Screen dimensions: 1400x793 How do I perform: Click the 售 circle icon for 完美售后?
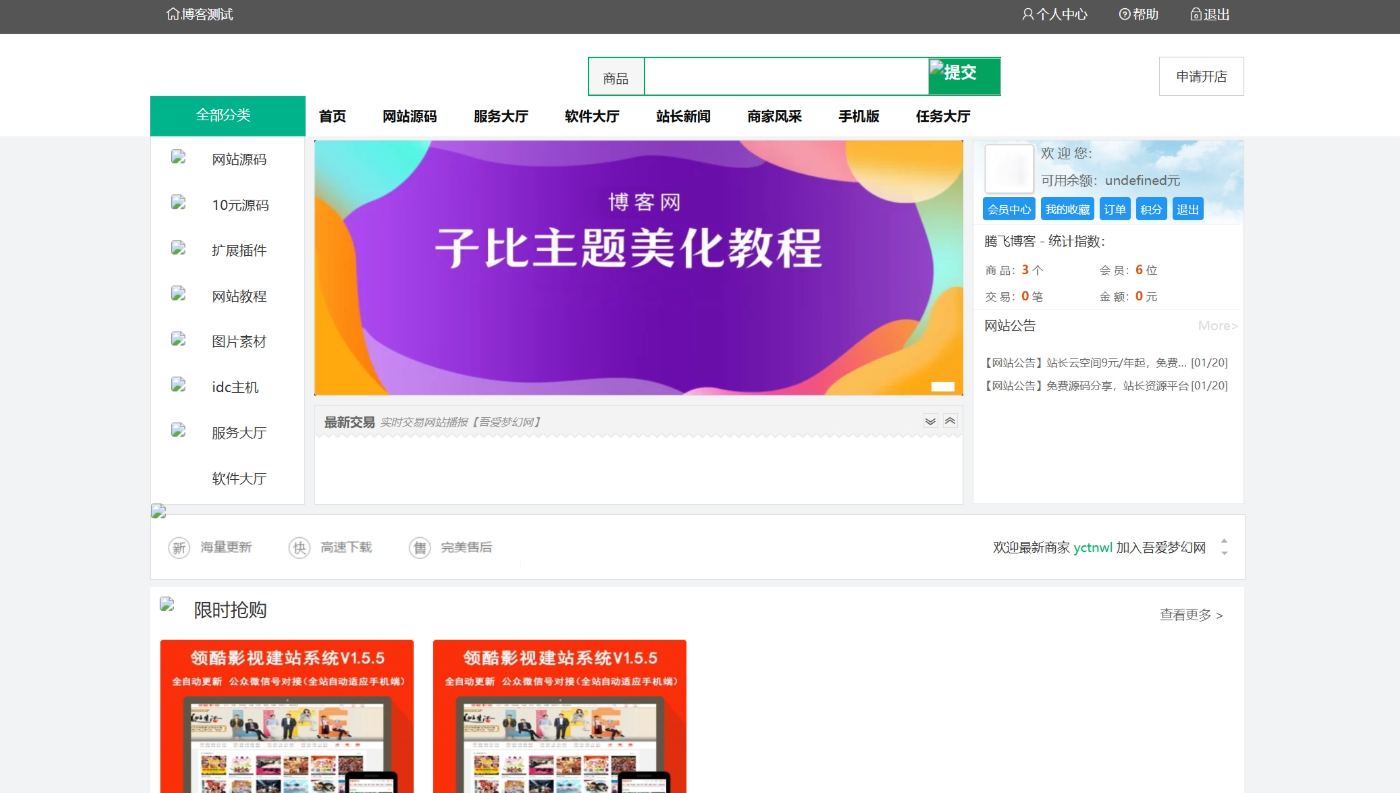point(420,548)
